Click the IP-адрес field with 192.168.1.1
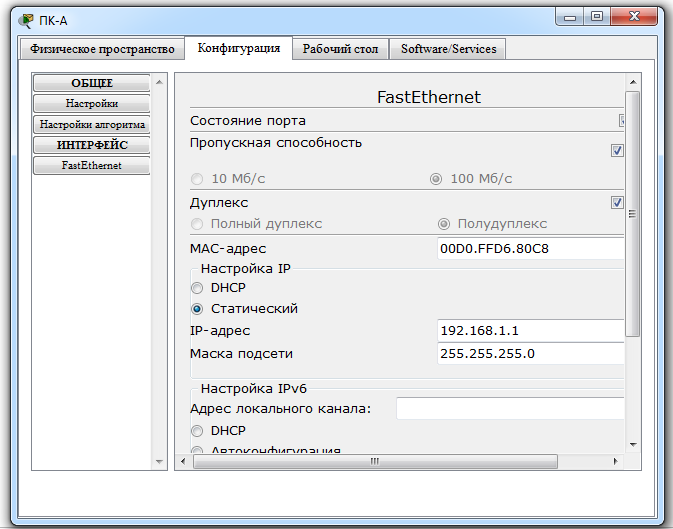The width and height of the screenshot is (673, 529). [x=531, y=331]
